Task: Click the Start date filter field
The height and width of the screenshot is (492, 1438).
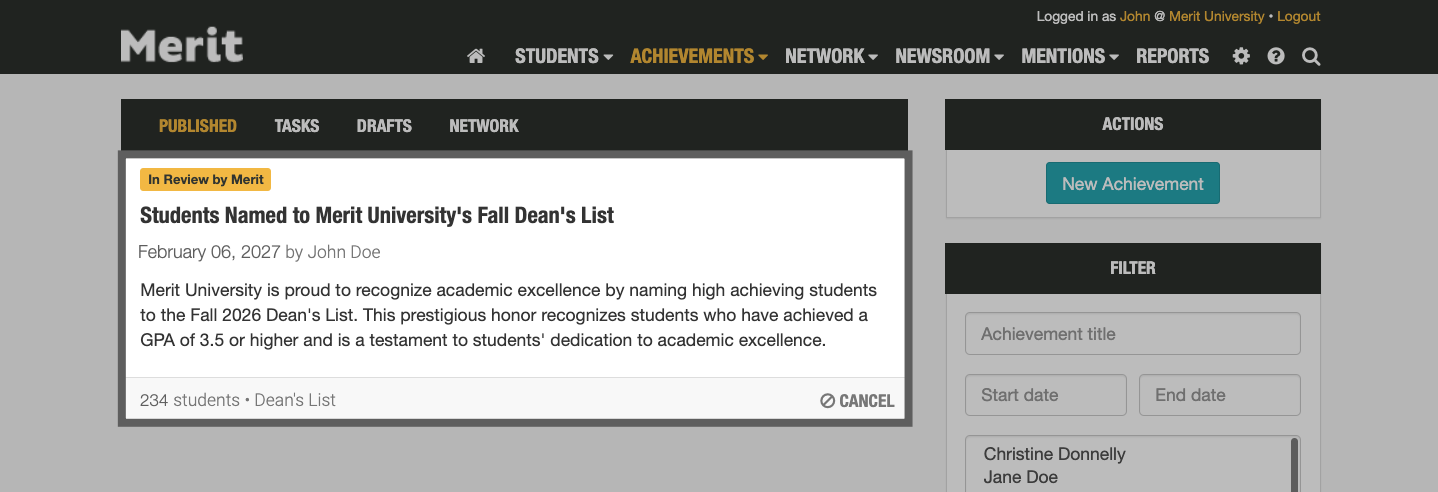Action: (x=1045, y=395)
